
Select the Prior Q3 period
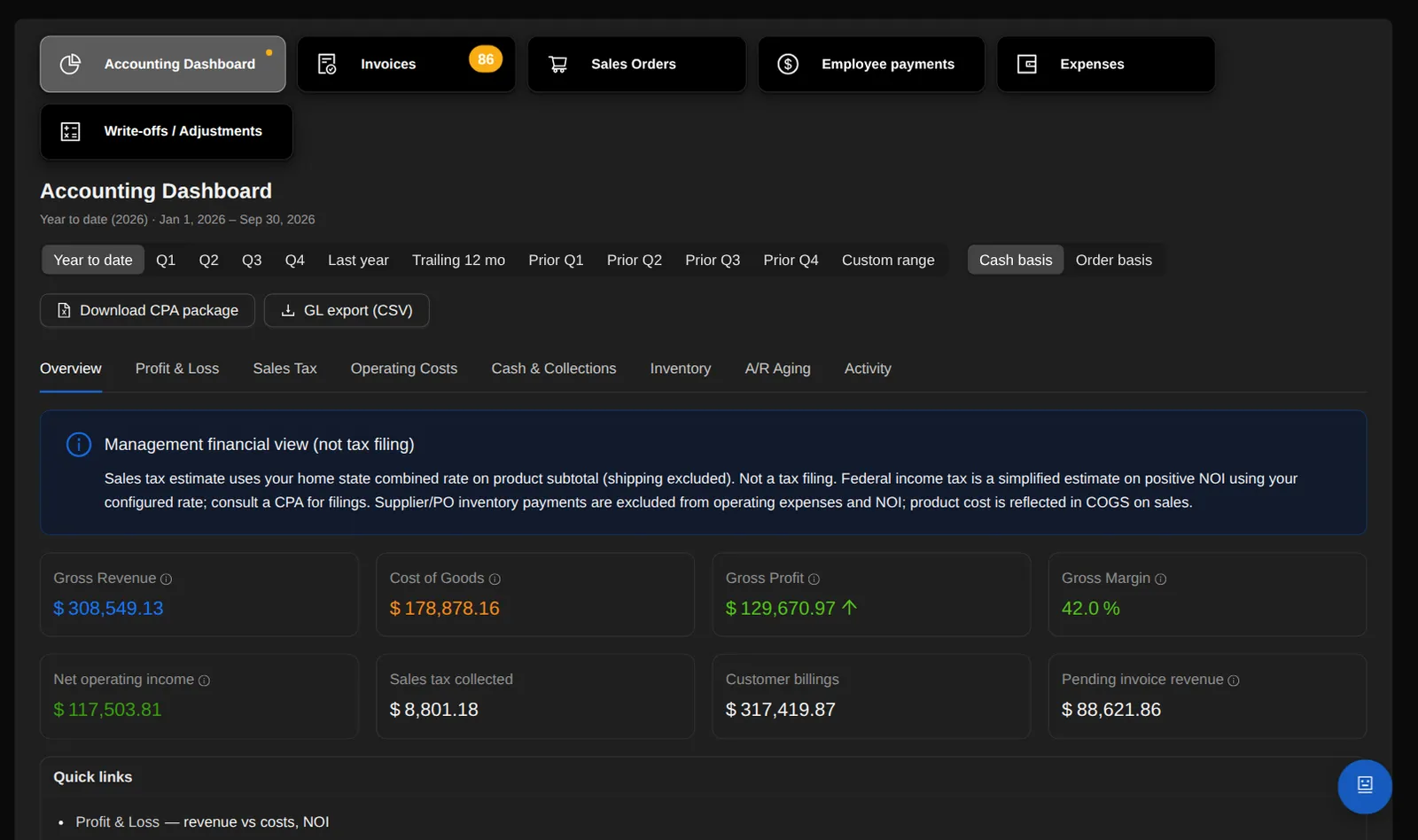click(x=713, y=260)
